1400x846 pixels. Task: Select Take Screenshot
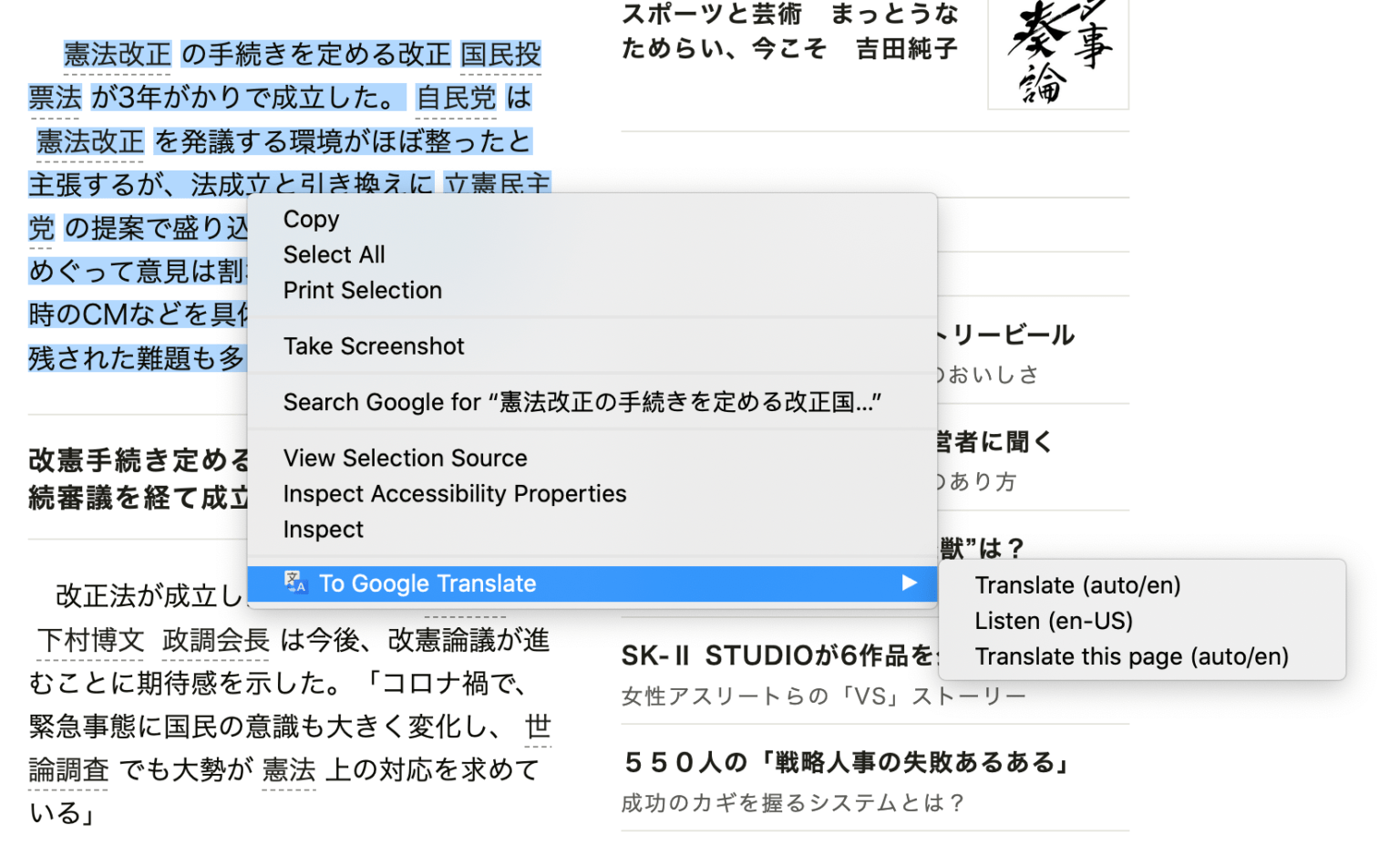click(x=374, y=346)
